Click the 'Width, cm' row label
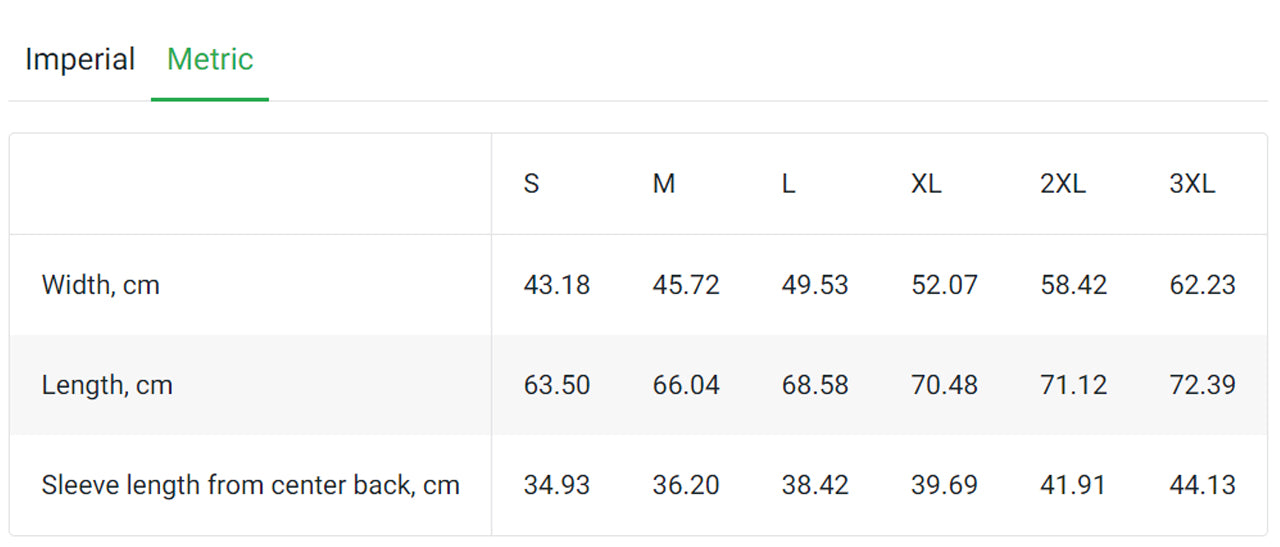This screenshot has width=1280, height=547. pyautogui.click(x=101, y=285)
